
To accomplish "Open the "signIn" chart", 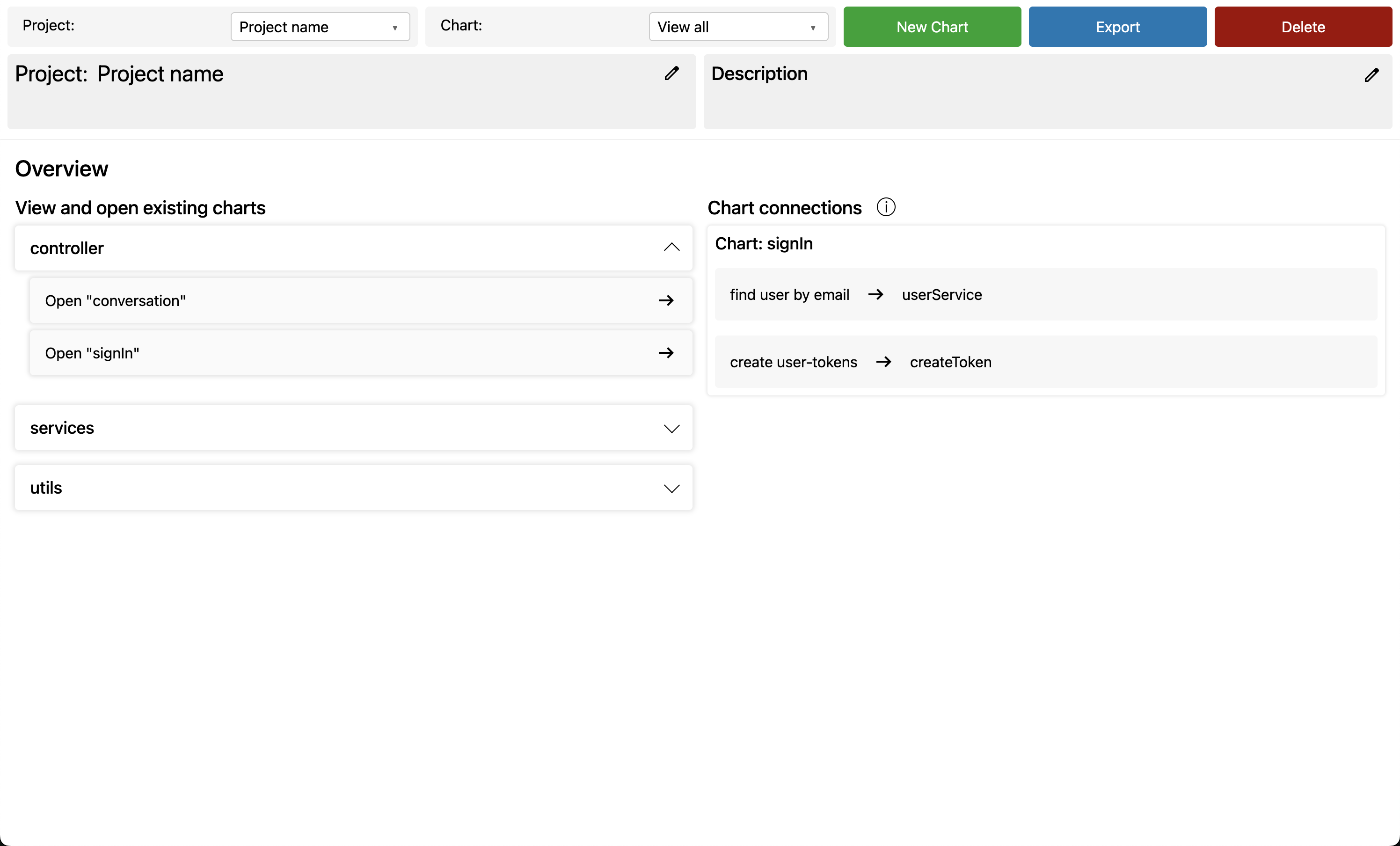I will click(361, 353).
